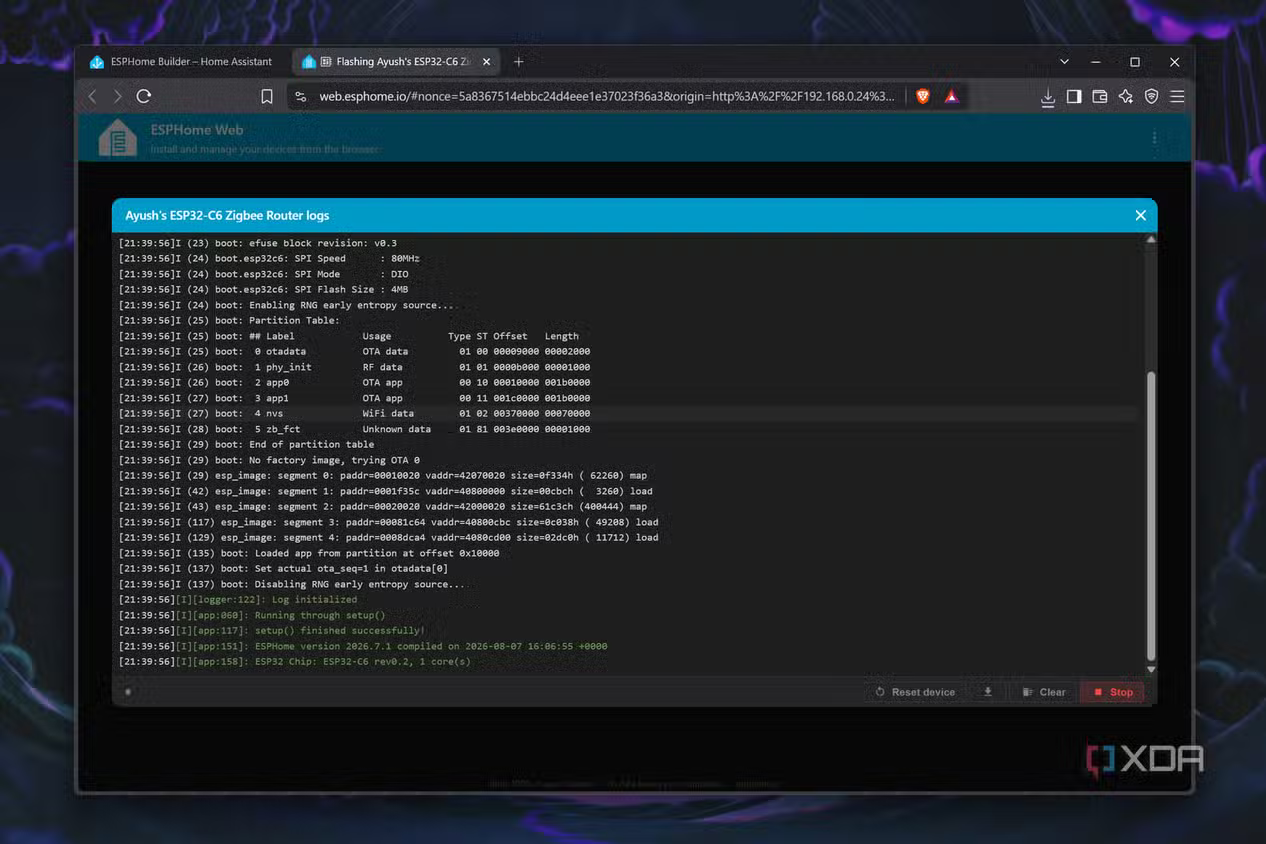Open the ESPHome Web three-dot menu
1266x844 pixels.
pyautogui.click(x=1154, y=138)
